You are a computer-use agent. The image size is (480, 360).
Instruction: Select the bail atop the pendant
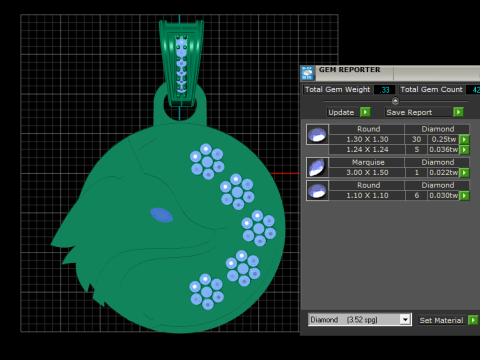coord(181,63)
